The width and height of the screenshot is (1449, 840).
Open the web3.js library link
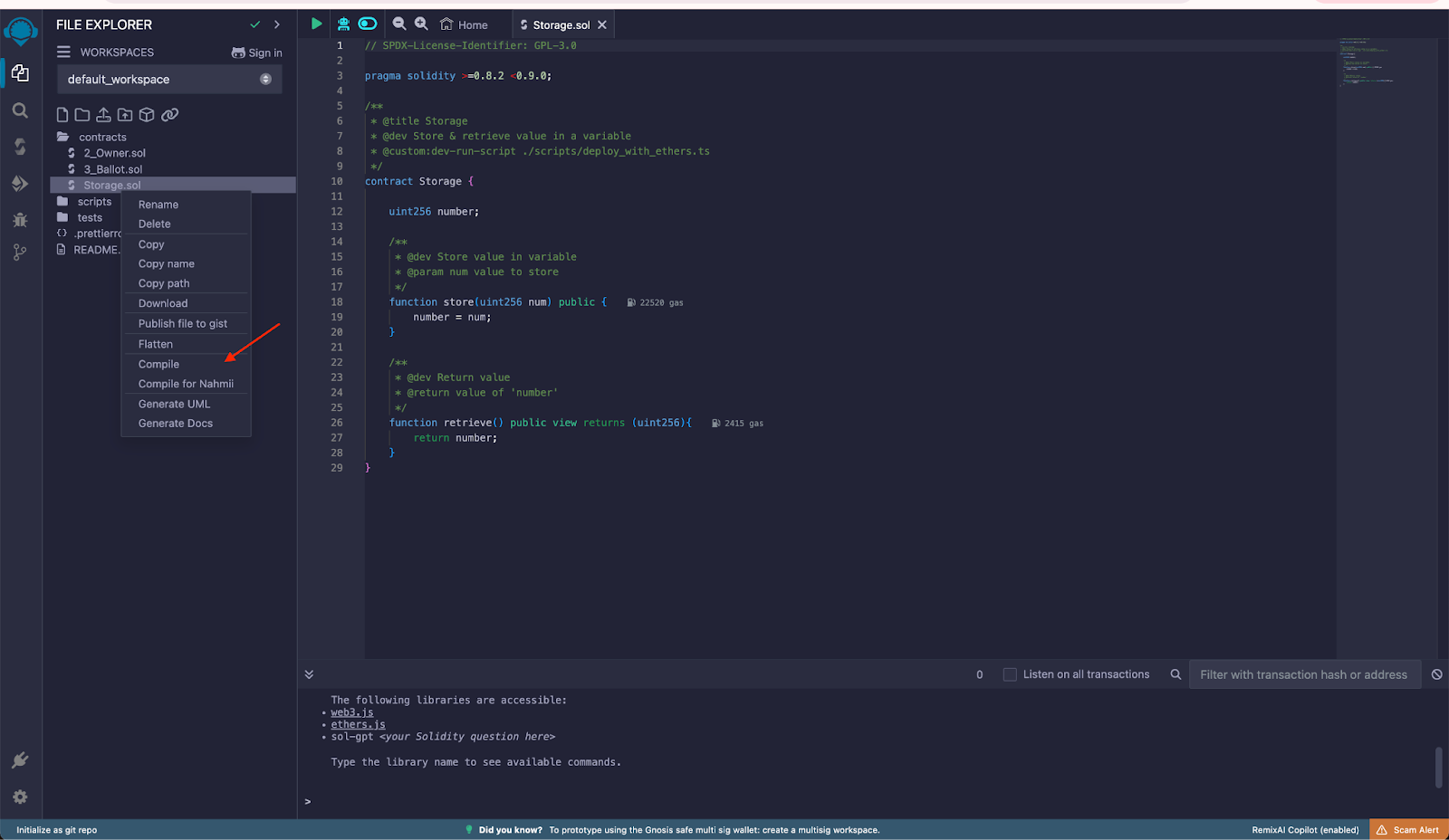(x=351, y=711)
